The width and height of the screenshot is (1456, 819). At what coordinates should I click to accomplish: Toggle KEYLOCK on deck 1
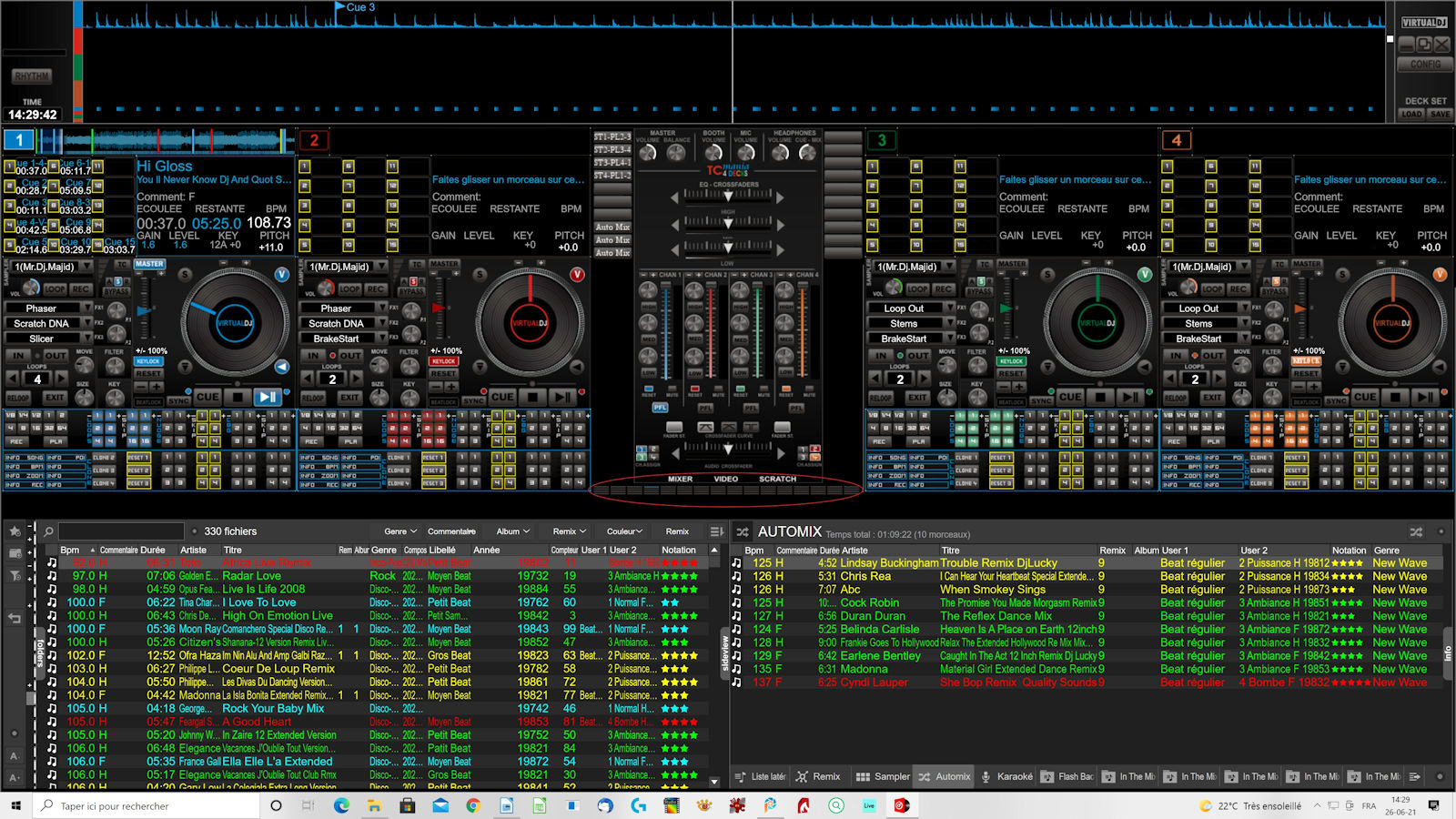click(148, 361)
